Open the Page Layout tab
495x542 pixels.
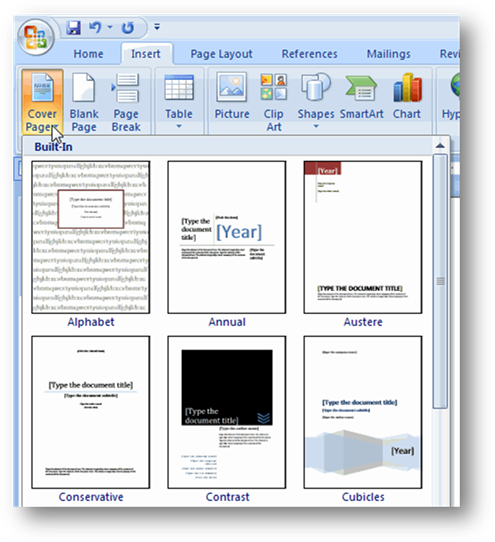pos(221,54)
